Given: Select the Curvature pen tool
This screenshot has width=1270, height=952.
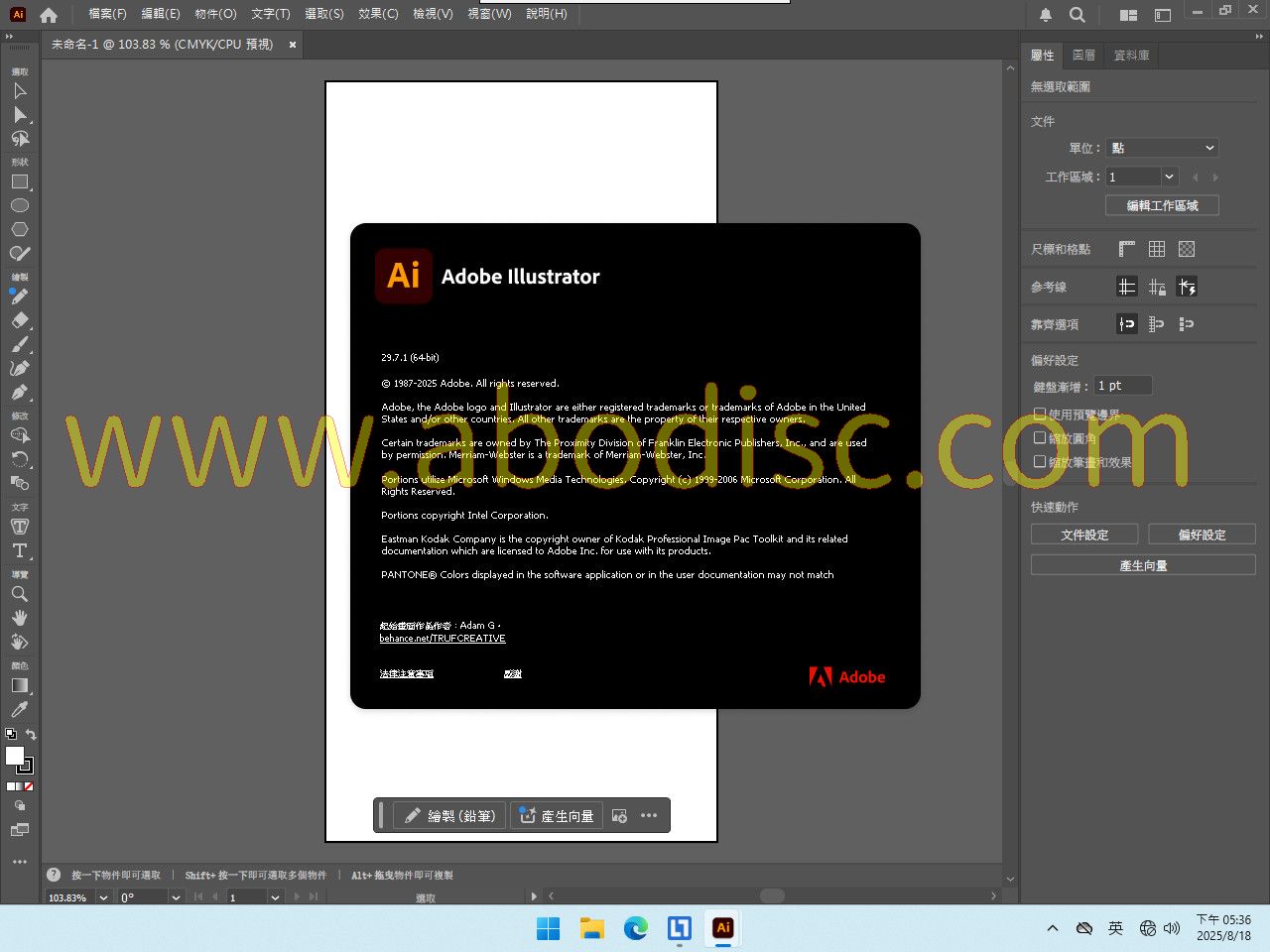Looking at the screenshot, I should (x=19, y=368).
